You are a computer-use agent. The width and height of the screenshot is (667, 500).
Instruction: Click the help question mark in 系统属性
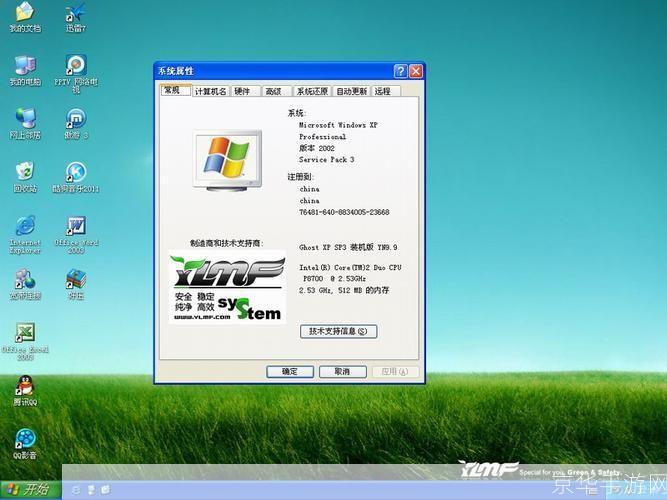click(400, 71)
